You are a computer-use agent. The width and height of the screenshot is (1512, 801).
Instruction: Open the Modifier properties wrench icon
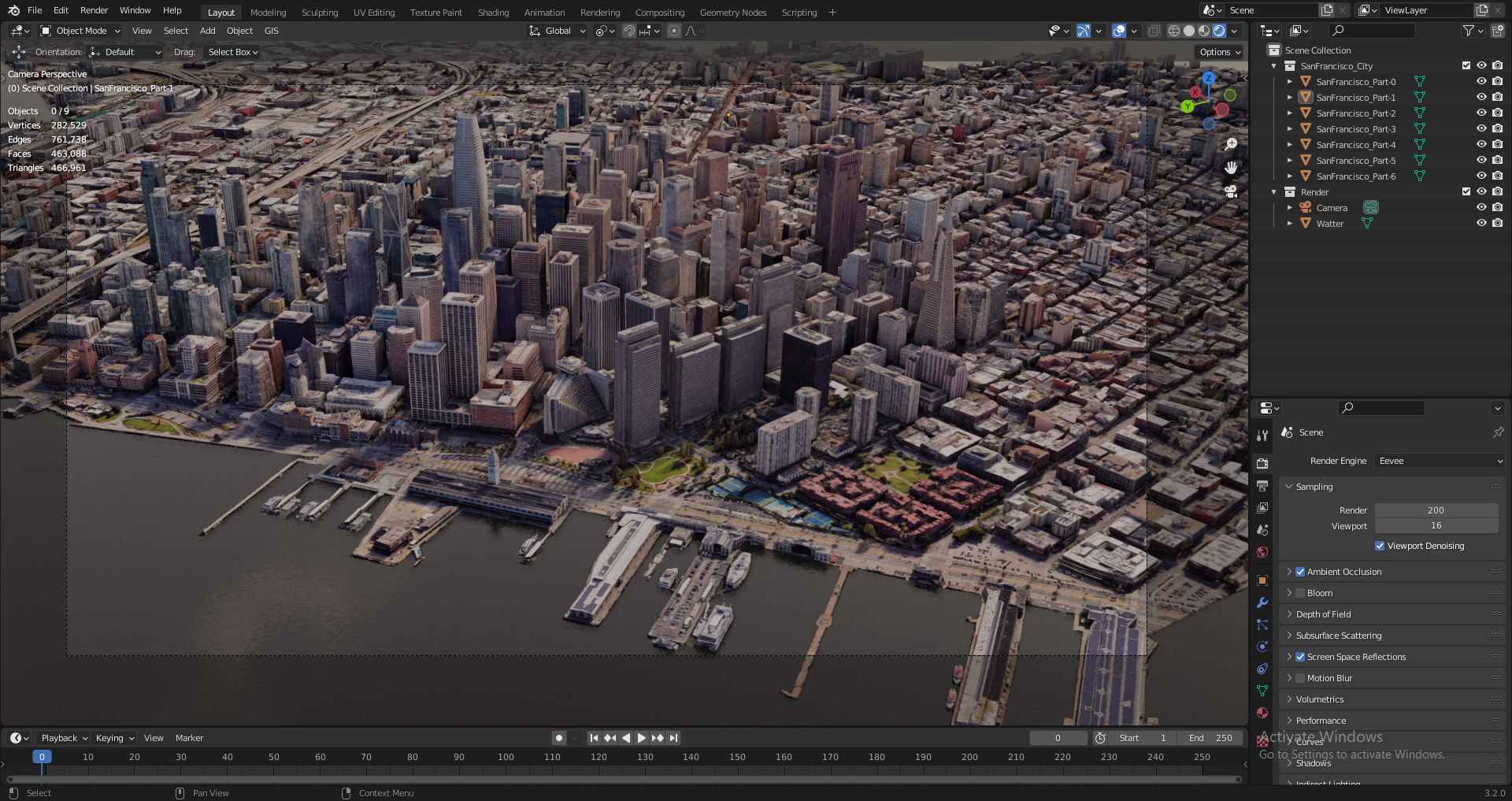pyautogui.click(x=1262, y=603)
